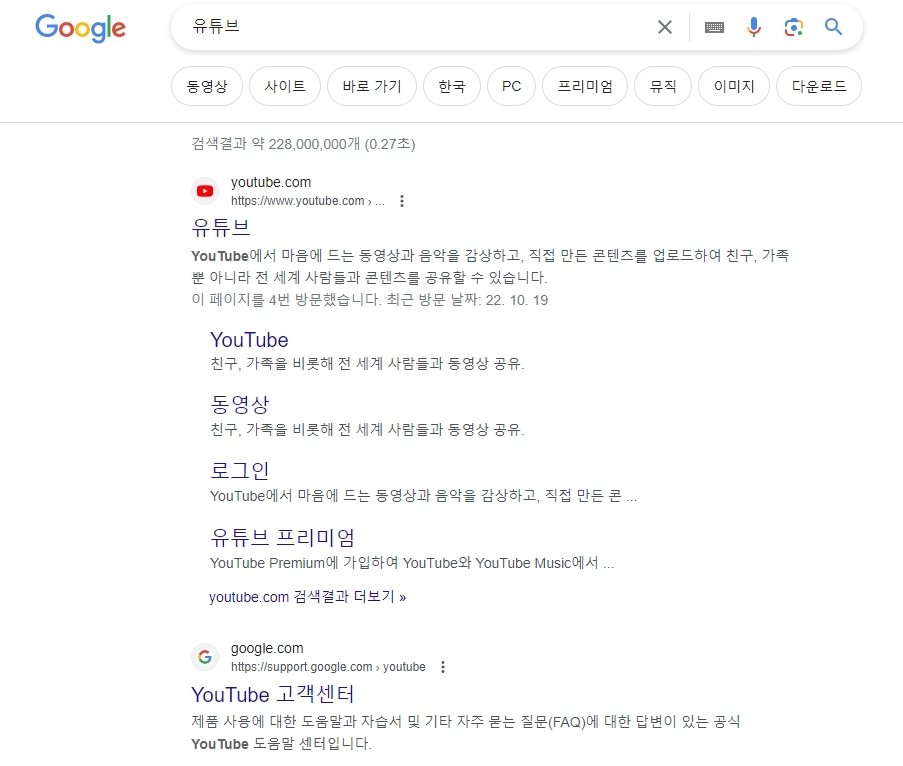
Task: Open the 로그인 sitelink
Action: pyautogui.click(x=240, y=471)
